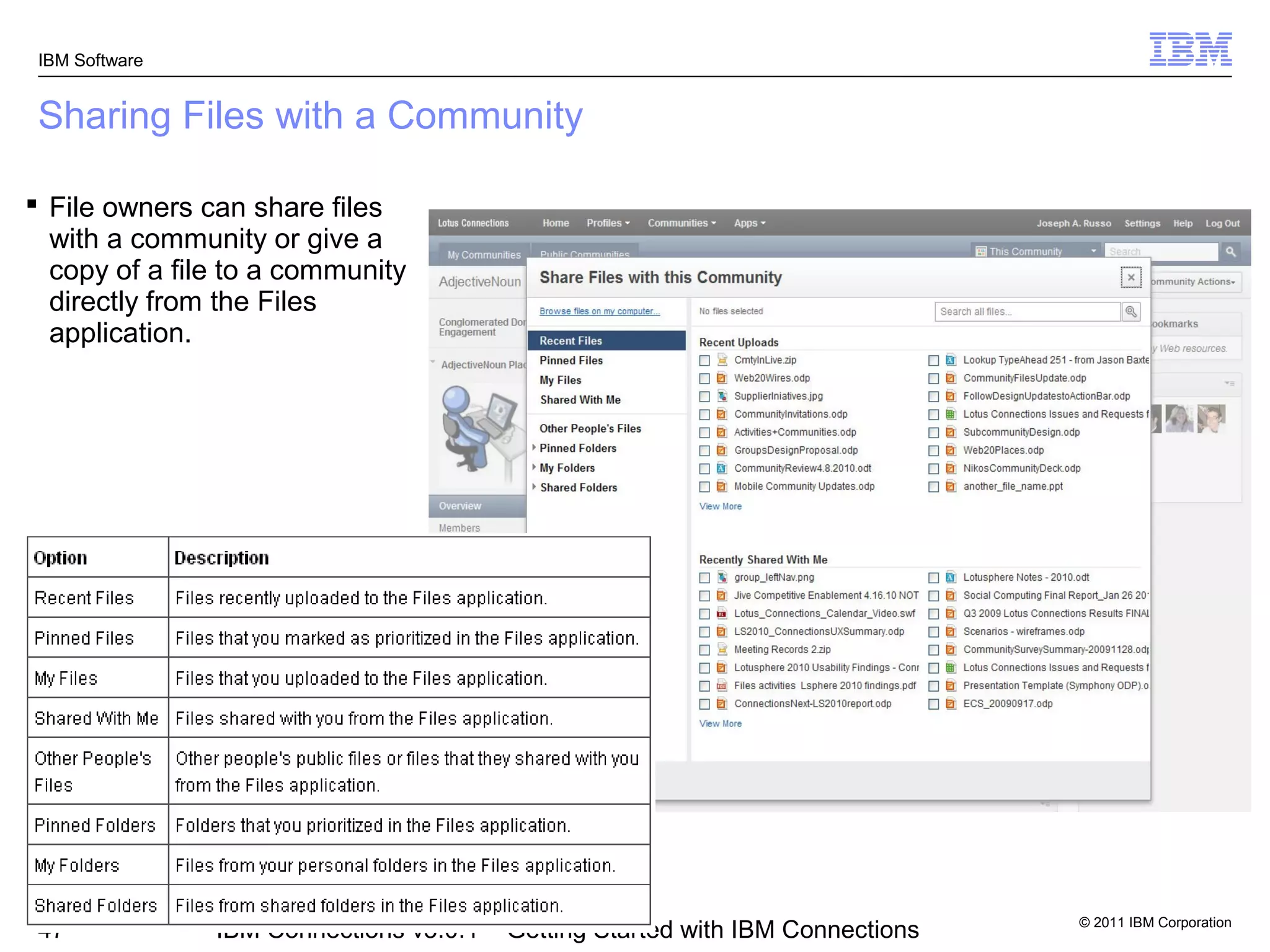Click the document icon next to CommunityReview4.8.2010.odt
The width and height of the screenshot is (1270, 952).
point(722,469)
